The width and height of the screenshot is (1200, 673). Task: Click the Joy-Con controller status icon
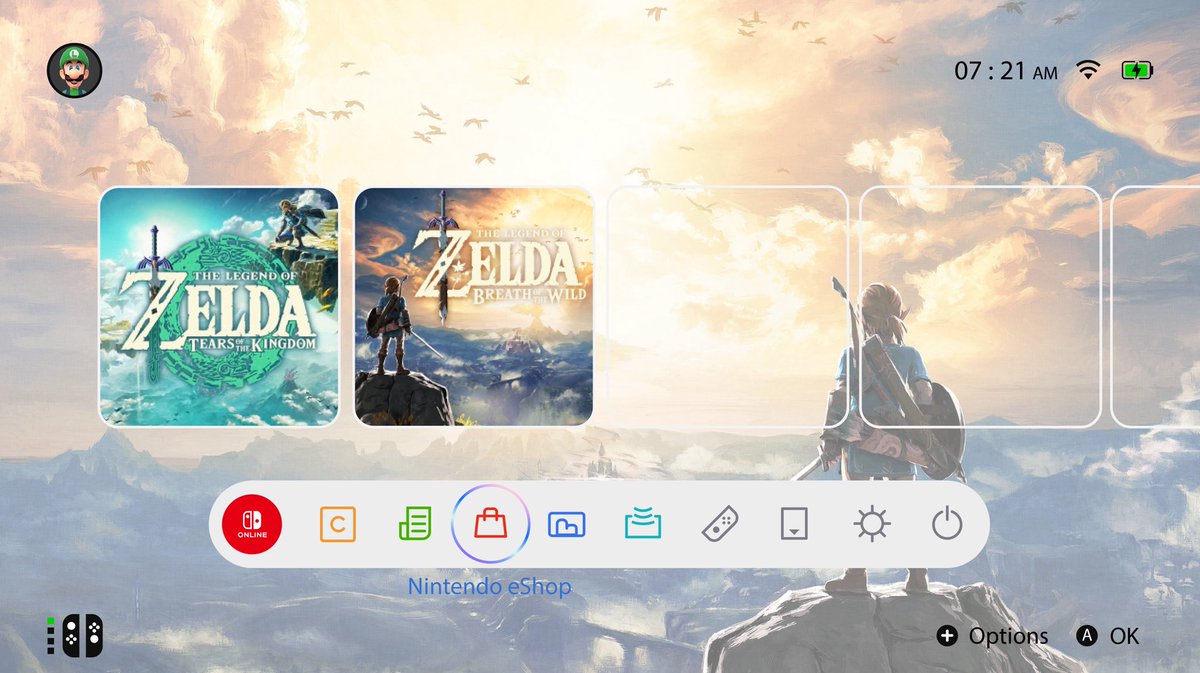pyautogui.click(x=75, y=635)
